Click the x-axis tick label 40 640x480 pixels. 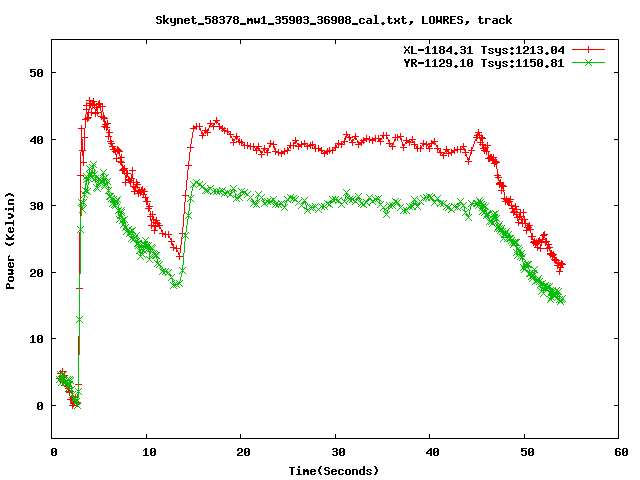pos(432,452)
